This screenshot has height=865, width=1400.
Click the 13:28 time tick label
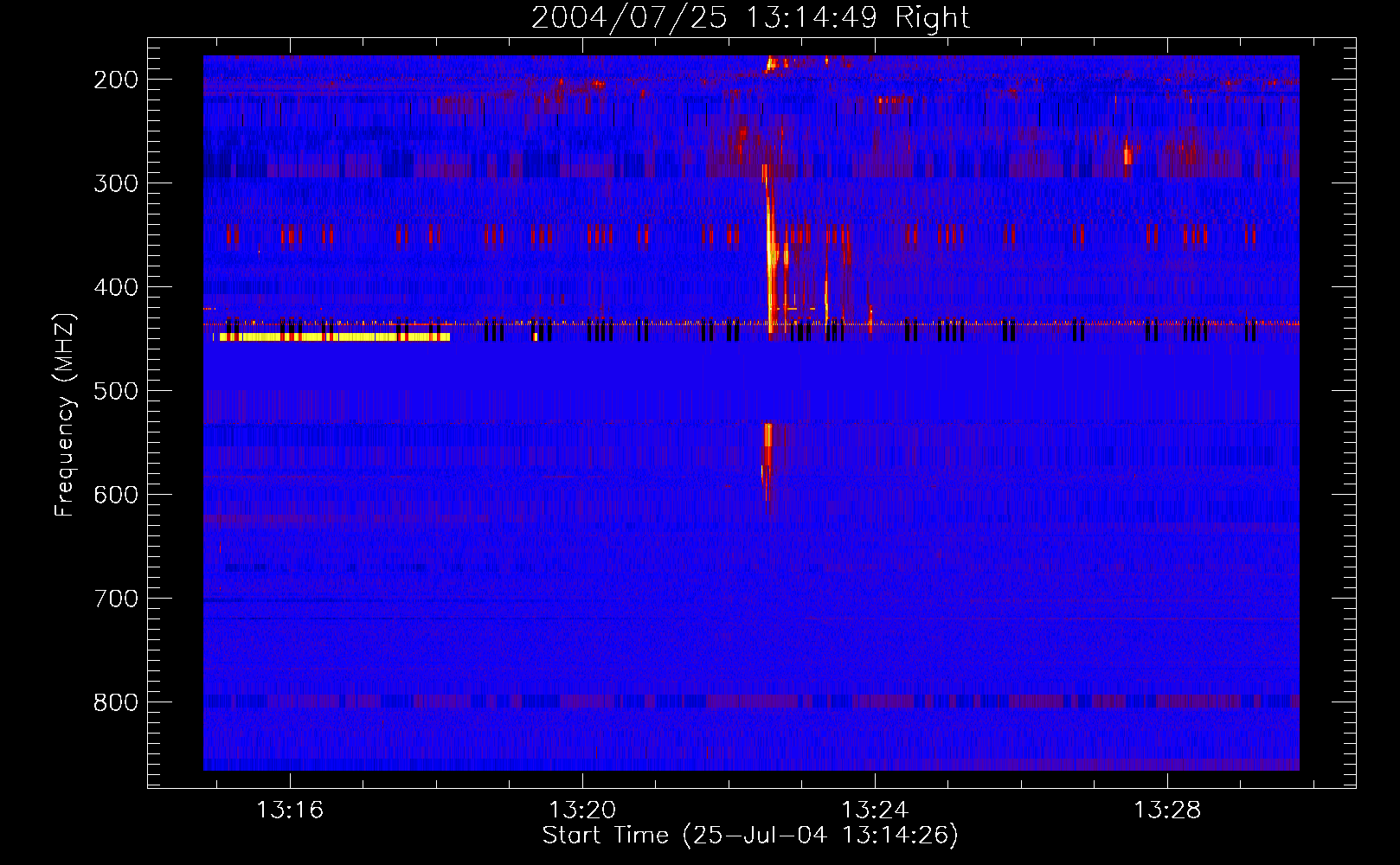[1167, 810]
